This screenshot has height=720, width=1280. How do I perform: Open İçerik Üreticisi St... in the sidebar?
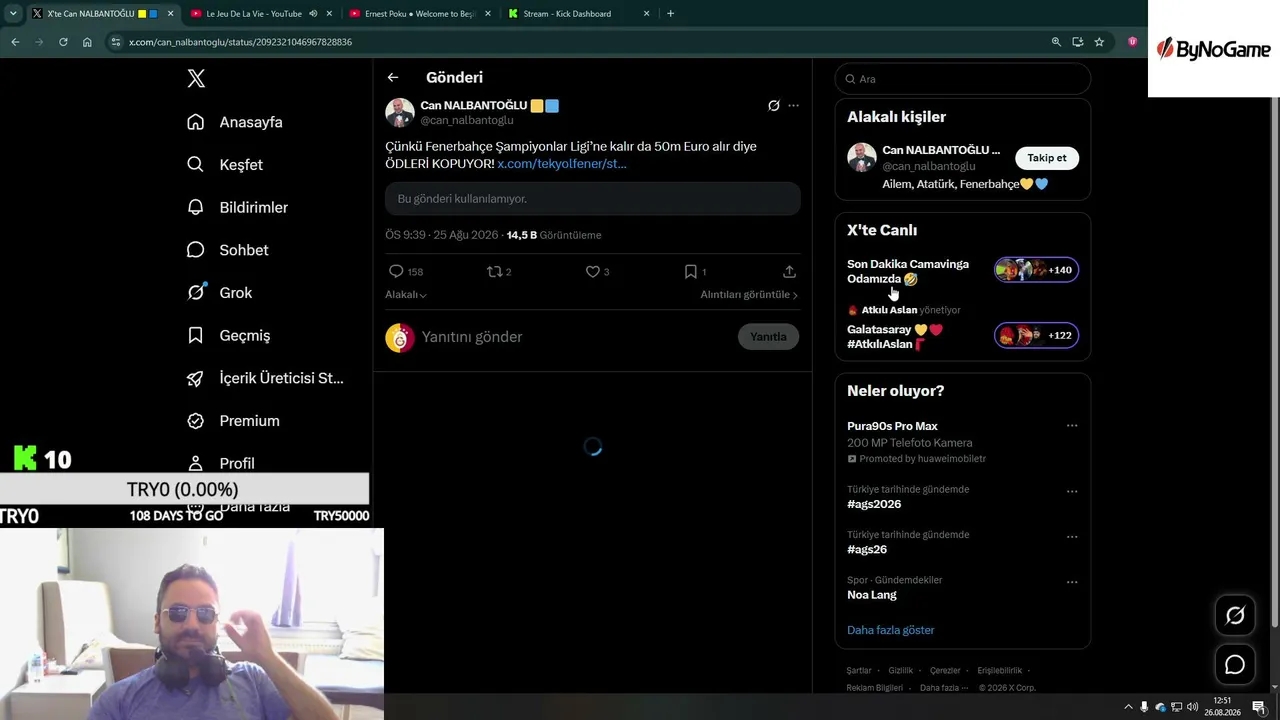tap(266, 378)
